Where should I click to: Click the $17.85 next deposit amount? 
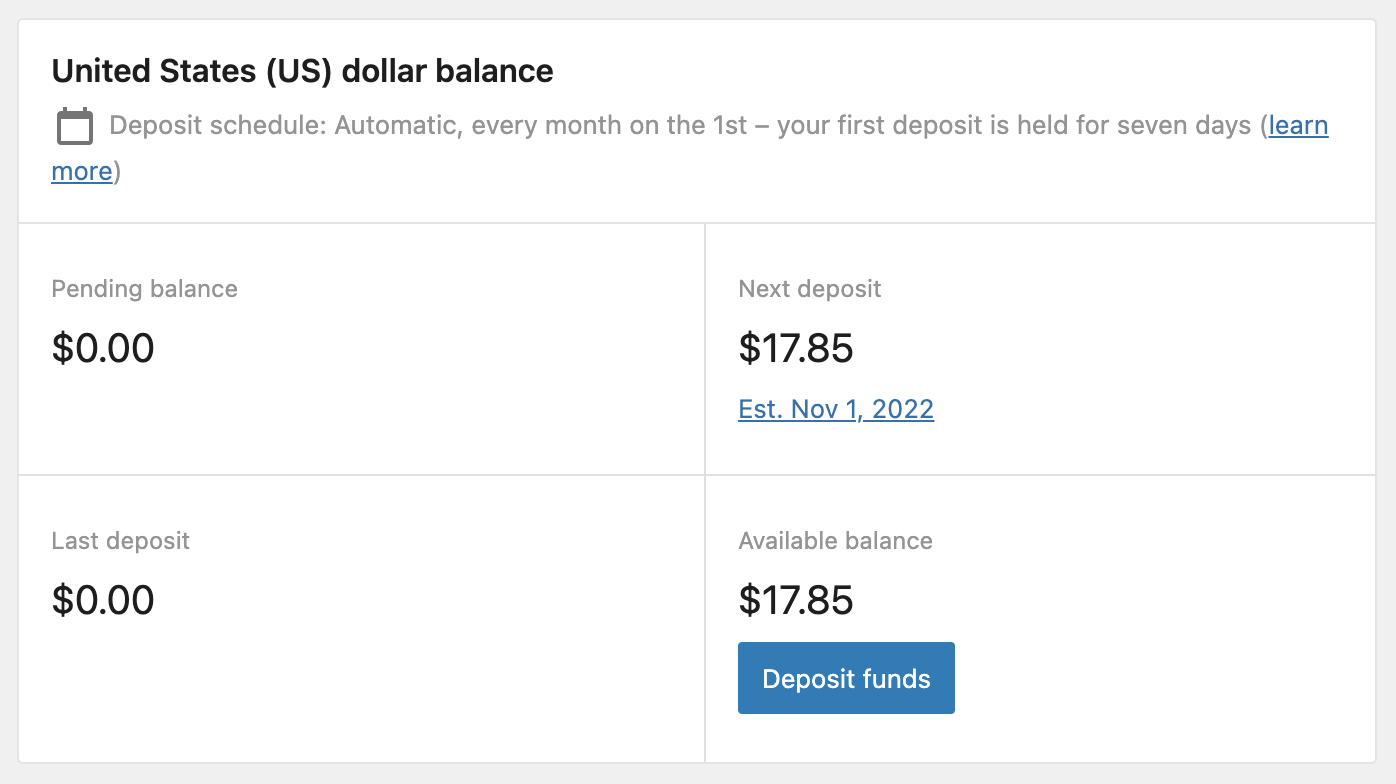(x=796, y=349)
